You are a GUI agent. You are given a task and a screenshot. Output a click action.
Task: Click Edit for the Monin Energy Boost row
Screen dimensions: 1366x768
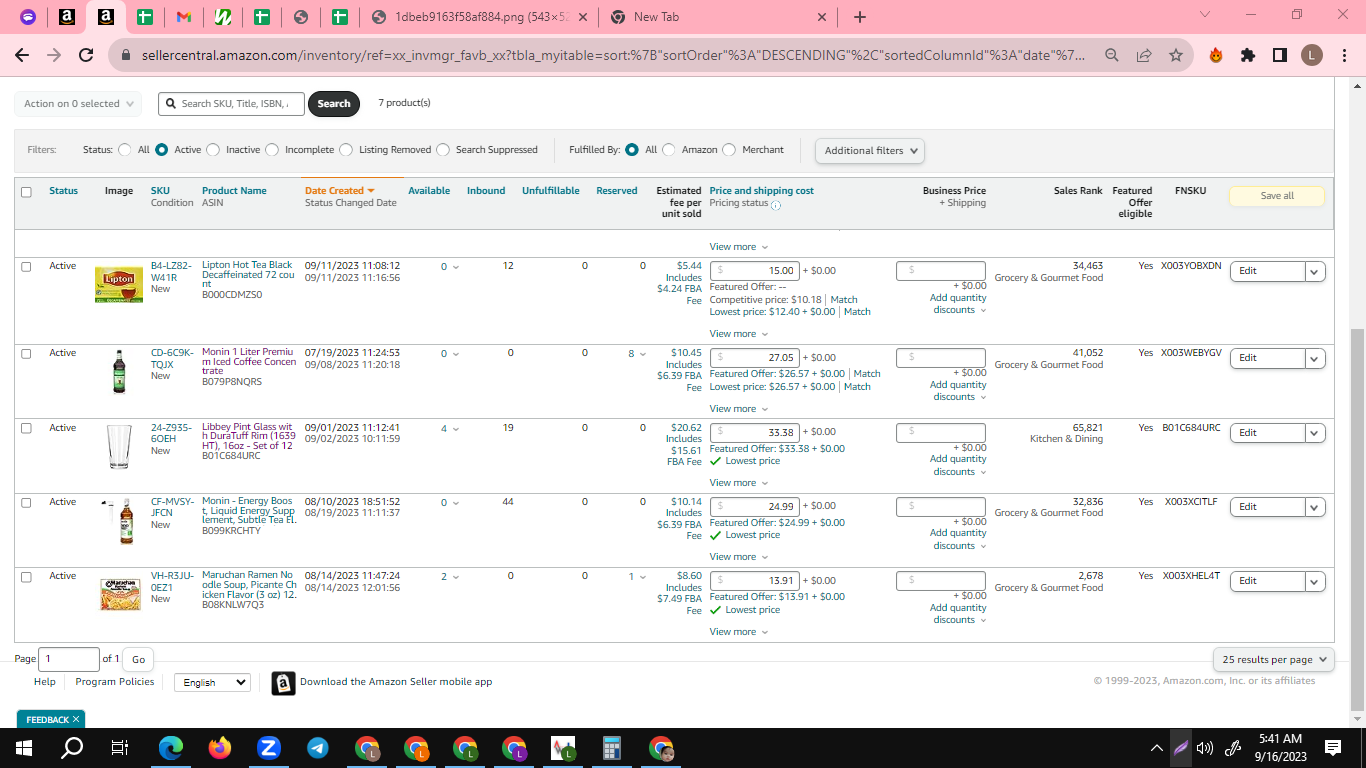1267,507
